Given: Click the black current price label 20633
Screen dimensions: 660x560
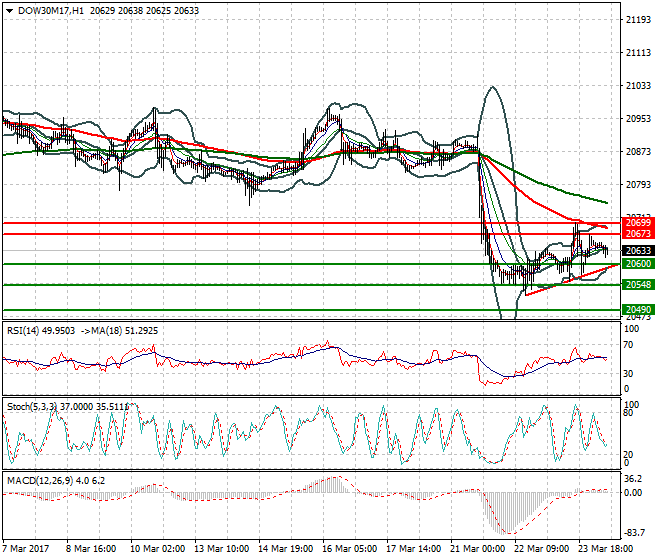Looking at the screenshot, I should 638,251.
